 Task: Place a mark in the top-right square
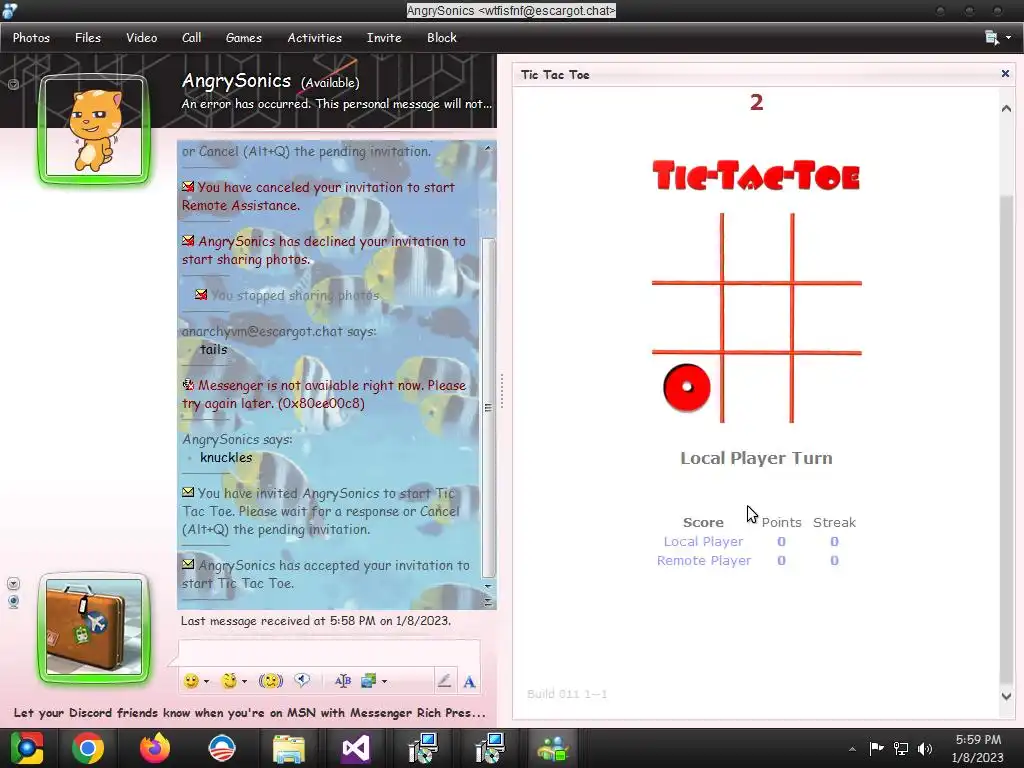827,247
